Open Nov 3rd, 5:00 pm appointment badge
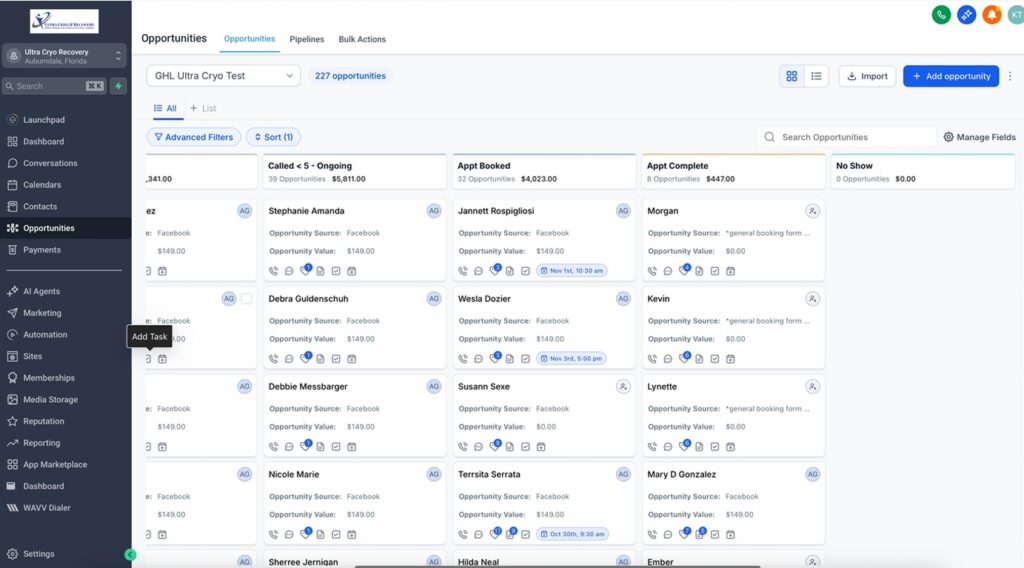1024x568 pixels. click(x=572, y=358)
